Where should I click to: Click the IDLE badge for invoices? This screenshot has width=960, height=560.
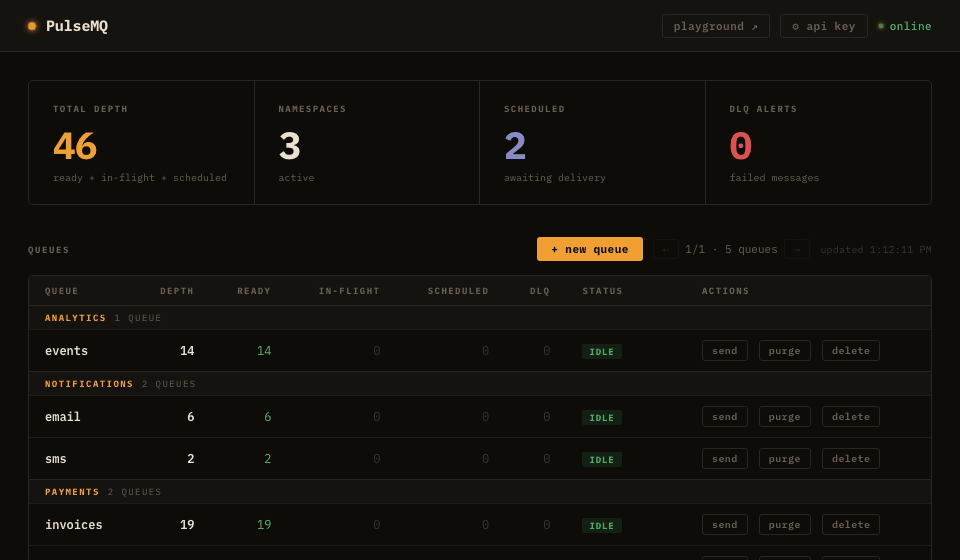pyautogui.click(x=601, y=526)
